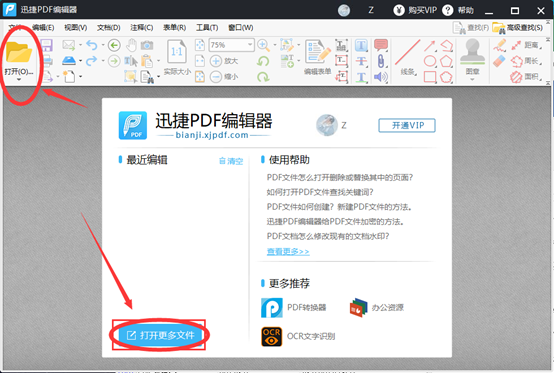
Task: Select the Sound speaker annotation tool
Action: pos(381,77)
